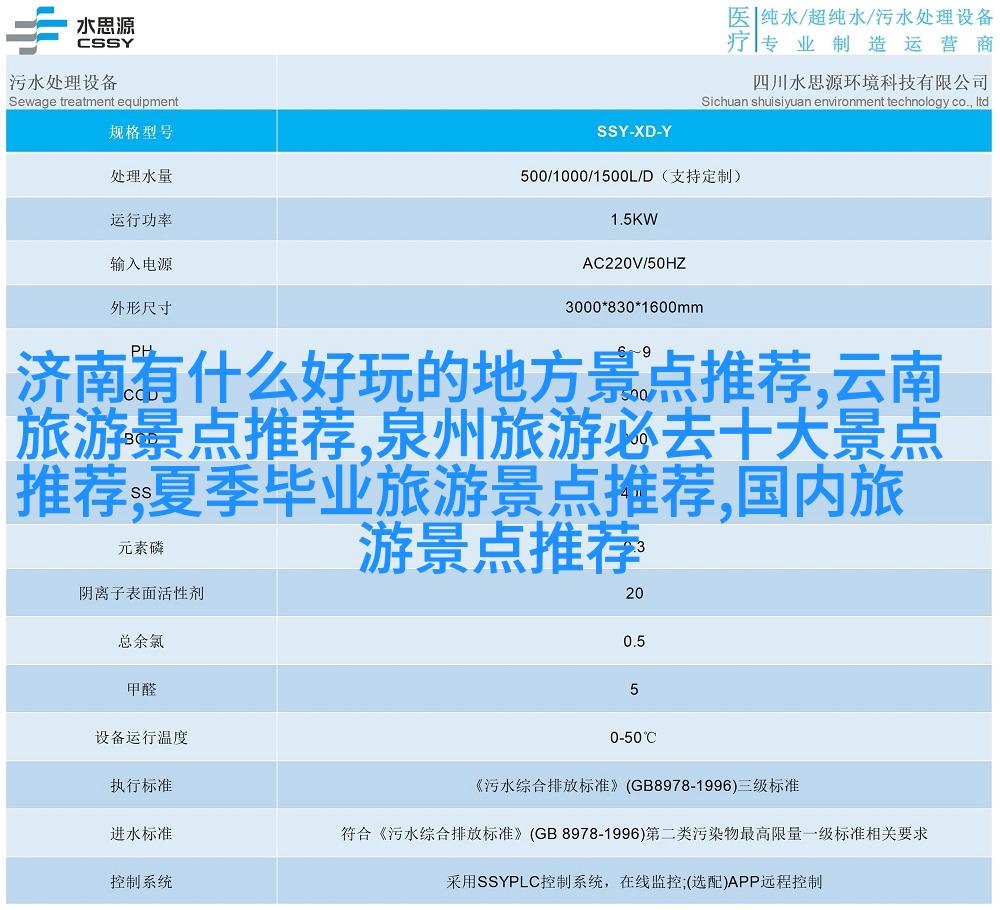This screenshot has height=910, width=1000.
Task: Select the (GB8978-1996)三级标准 value
Action: (x=712, y=786)
